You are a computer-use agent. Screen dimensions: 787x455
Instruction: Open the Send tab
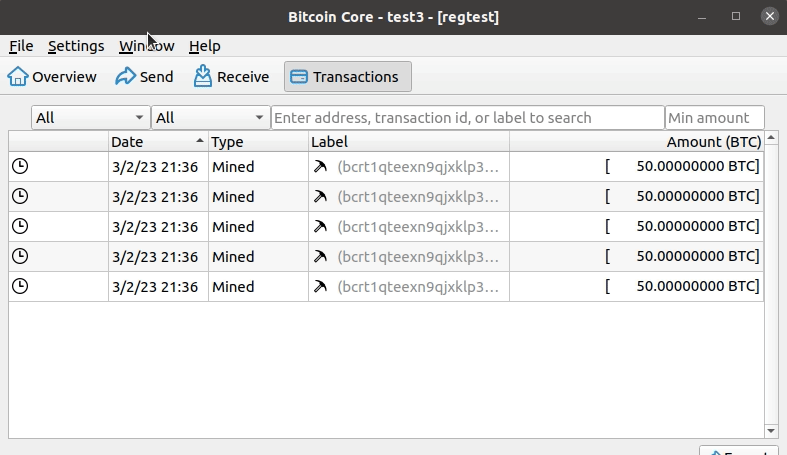point(145,77)
